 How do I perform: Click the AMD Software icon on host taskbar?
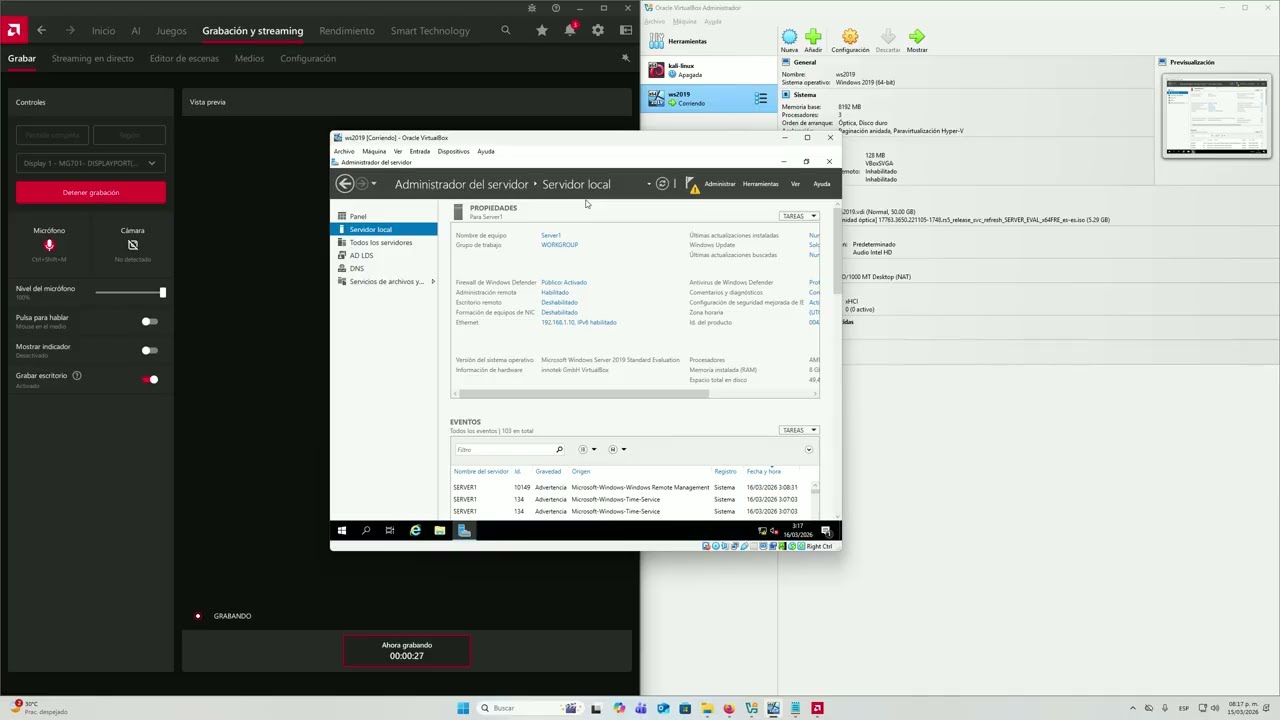(817, 708)
